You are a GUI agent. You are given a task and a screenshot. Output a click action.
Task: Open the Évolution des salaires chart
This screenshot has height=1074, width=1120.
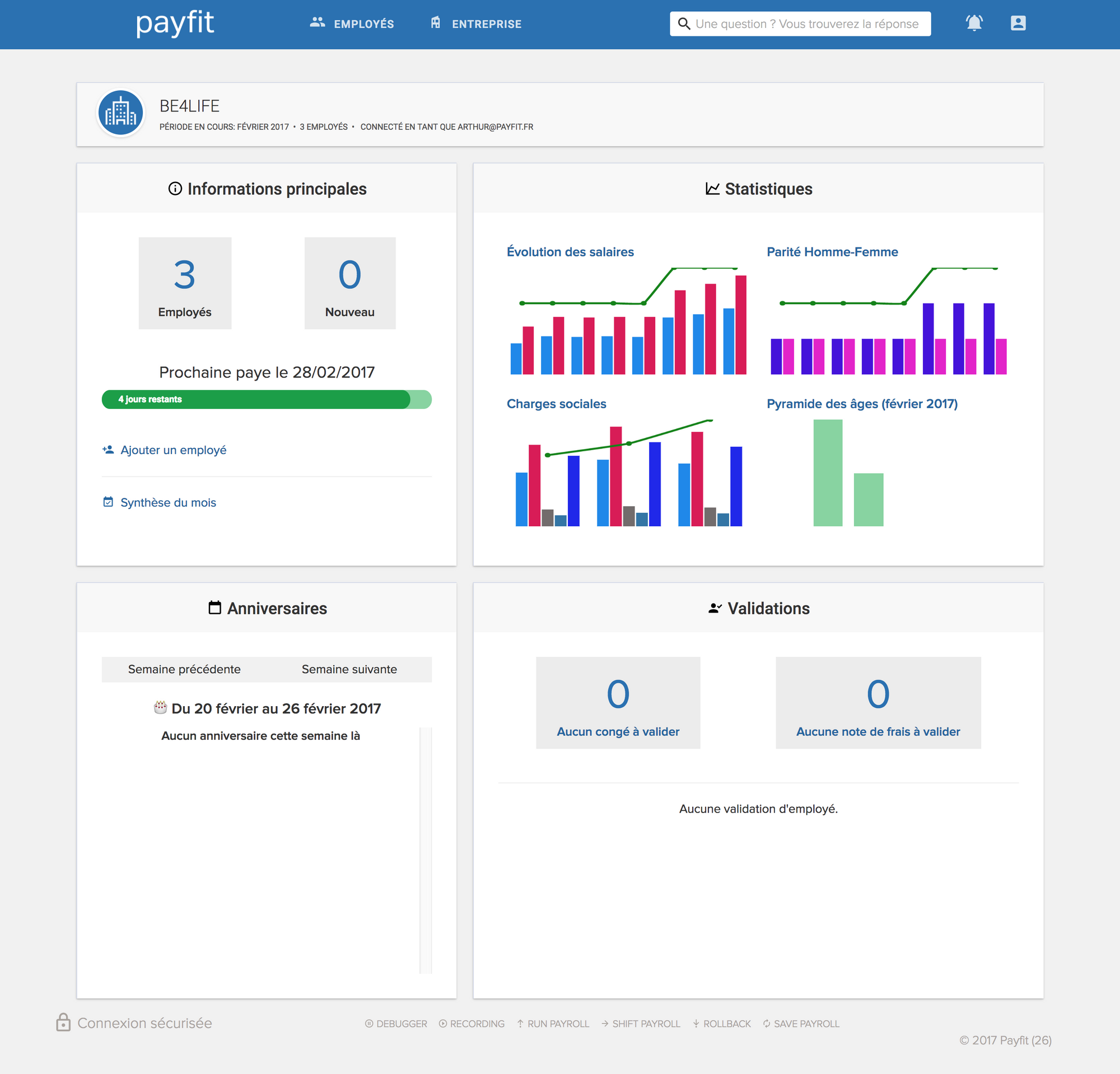627,320
